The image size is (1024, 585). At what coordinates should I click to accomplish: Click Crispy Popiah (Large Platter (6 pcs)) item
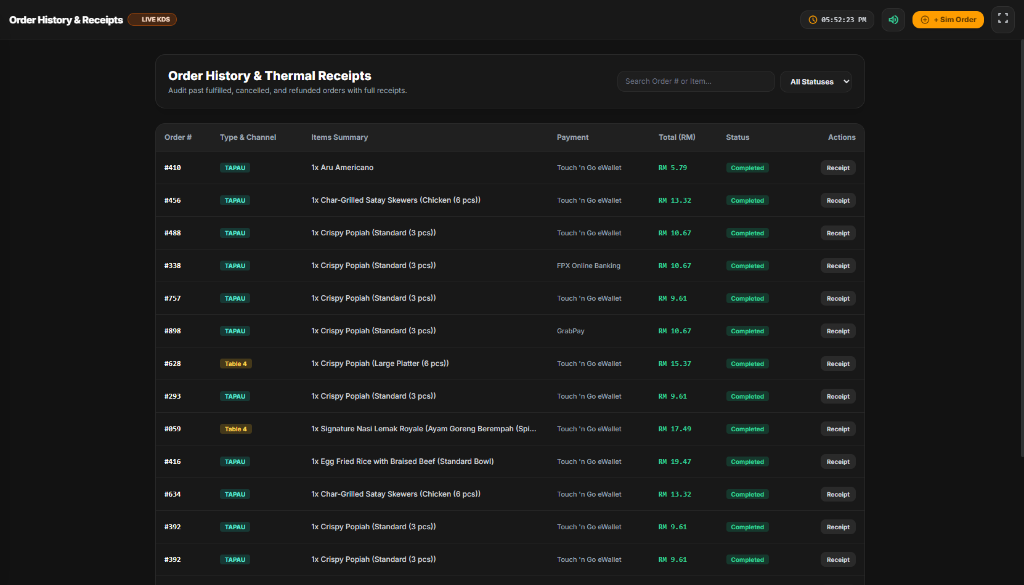pos(380,364)
